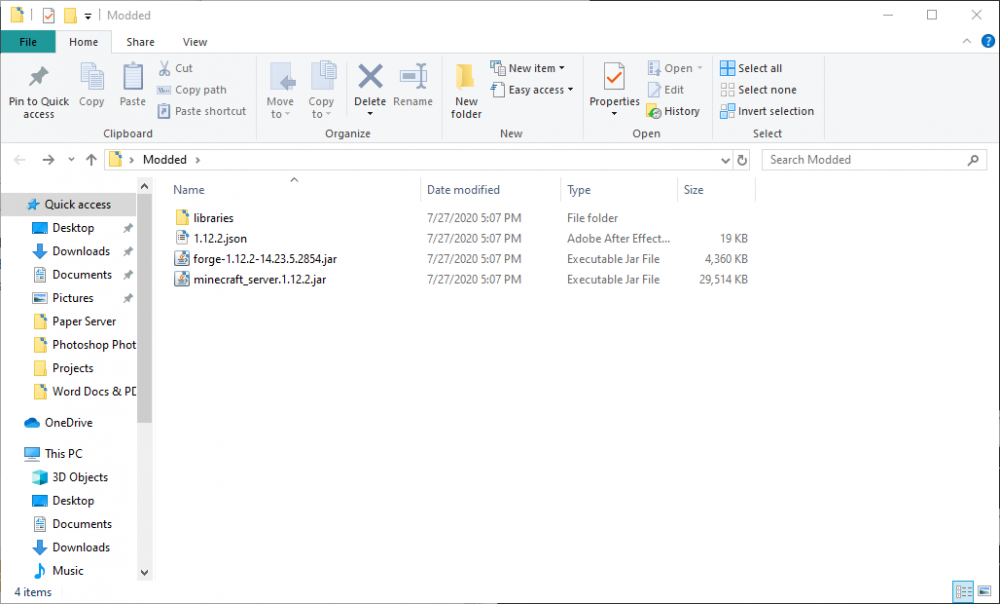Click Select all in the ribbon

coord(751,68)
